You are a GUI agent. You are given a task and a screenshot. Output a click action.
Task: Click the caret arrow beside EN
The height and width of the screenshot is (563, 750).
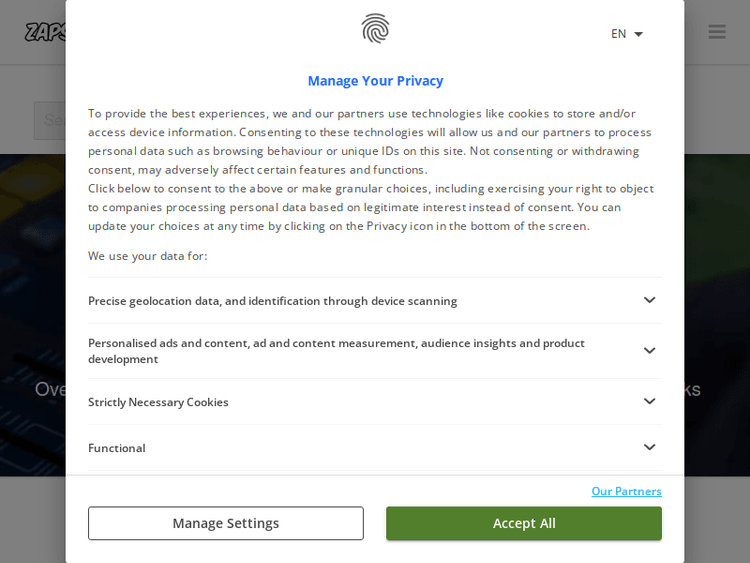639,34
